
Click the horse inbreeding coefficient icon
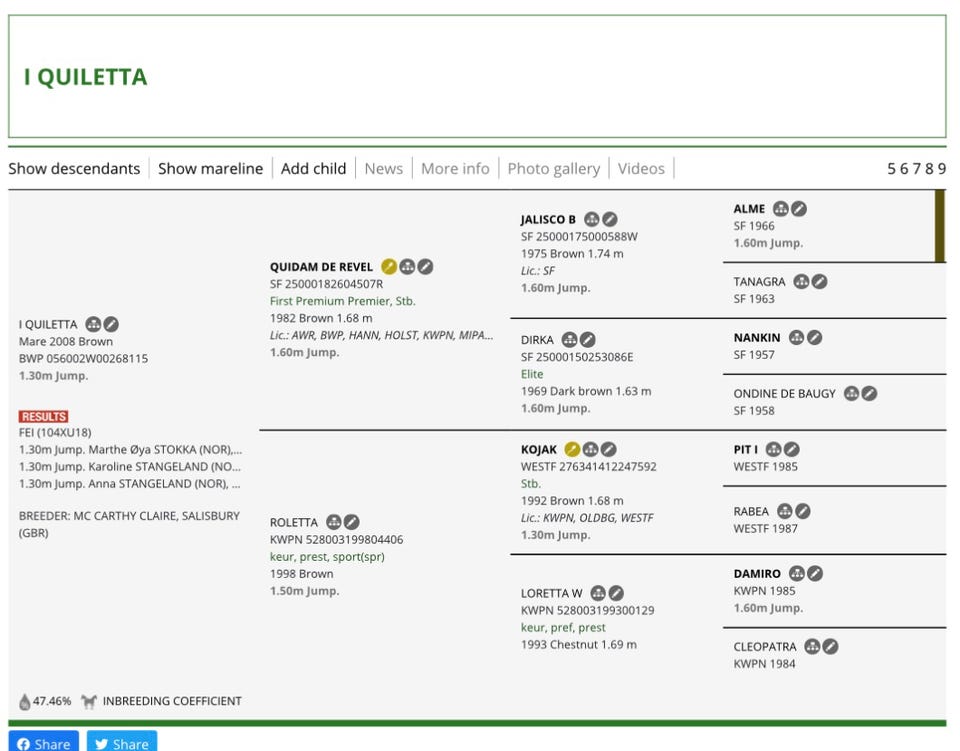point(89,701)
